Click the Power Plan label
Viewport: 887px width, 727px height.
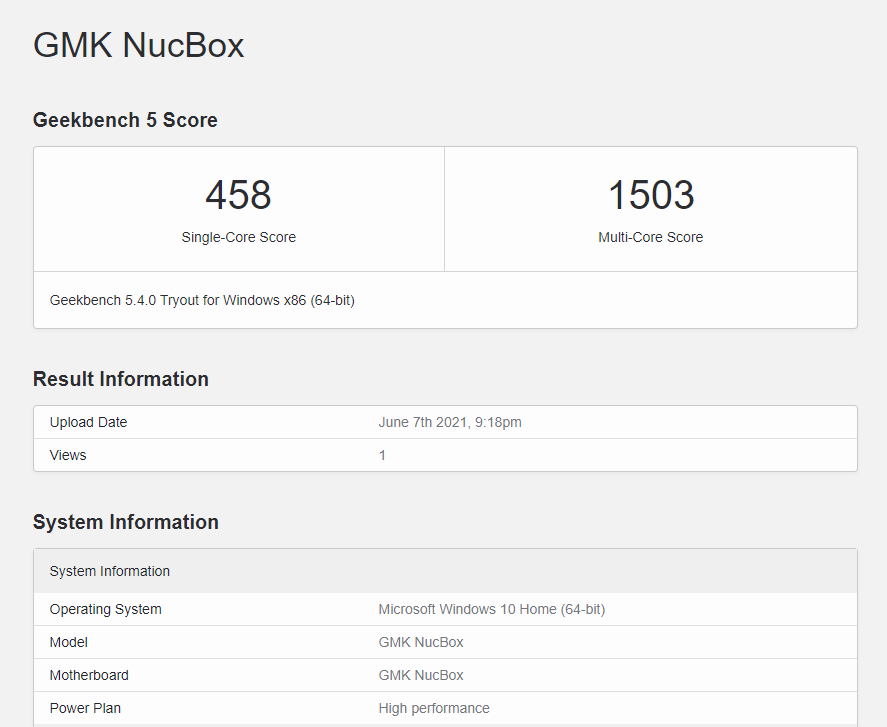coord(85,708)
